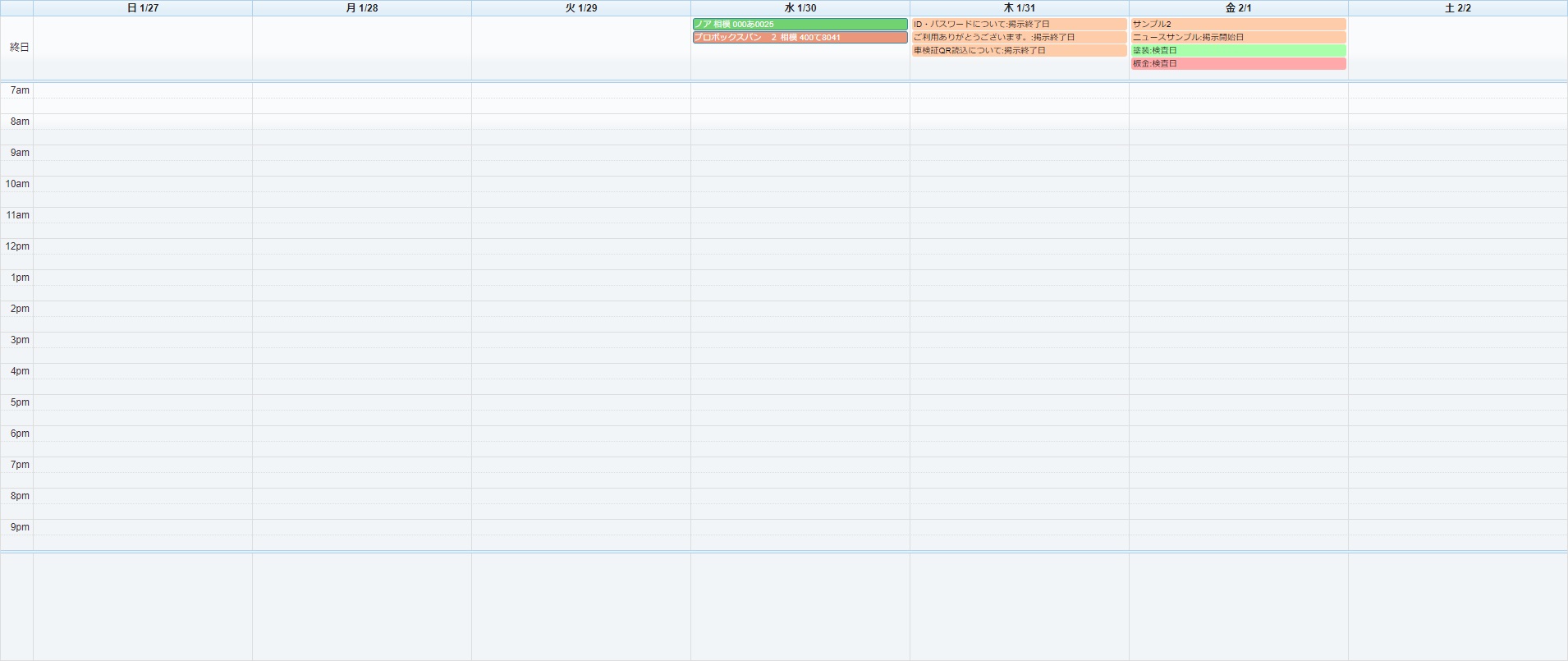Viewport: 1568px width, 661px height.
Task: Select the ID・パスワードについて:掲示終了日 entry
Action: coord(1018,25)
